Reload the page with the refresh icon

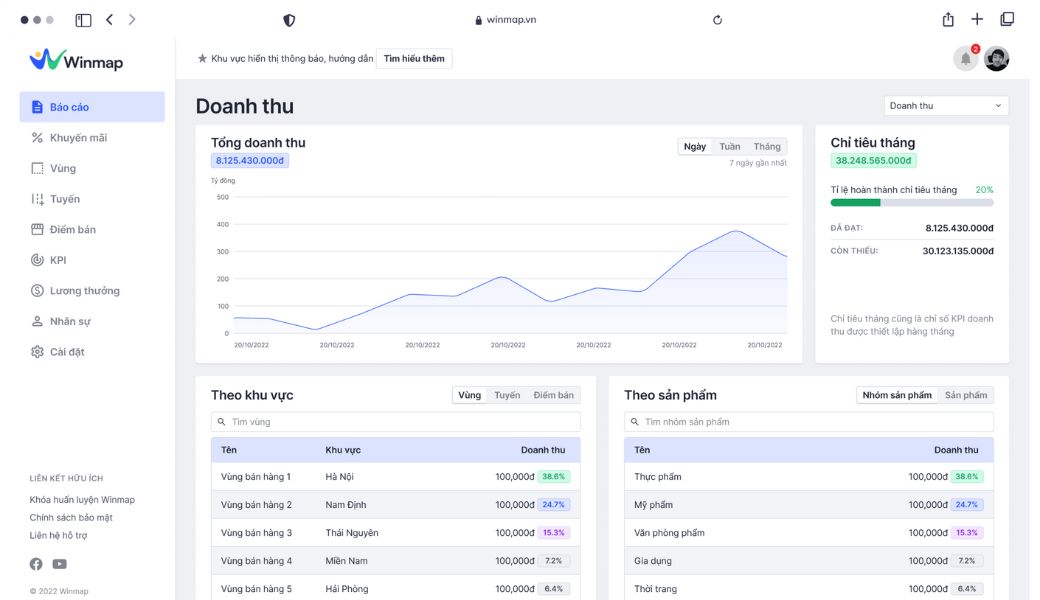coord(717,20)
